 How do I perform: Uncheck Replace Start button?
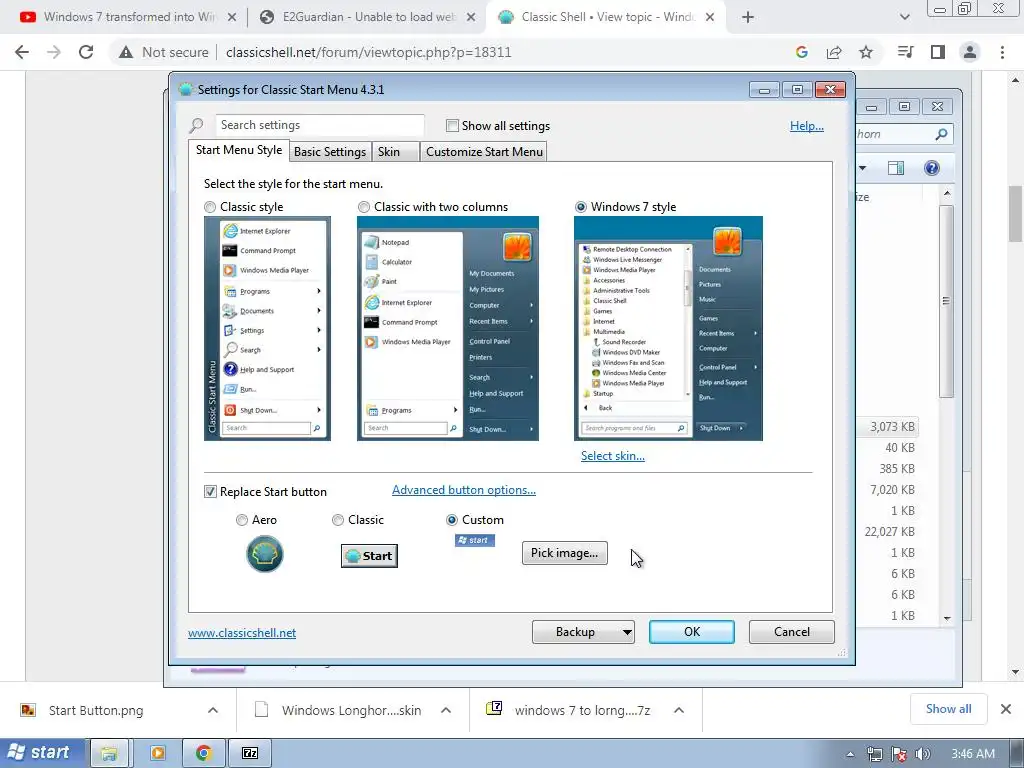(210, 492)
